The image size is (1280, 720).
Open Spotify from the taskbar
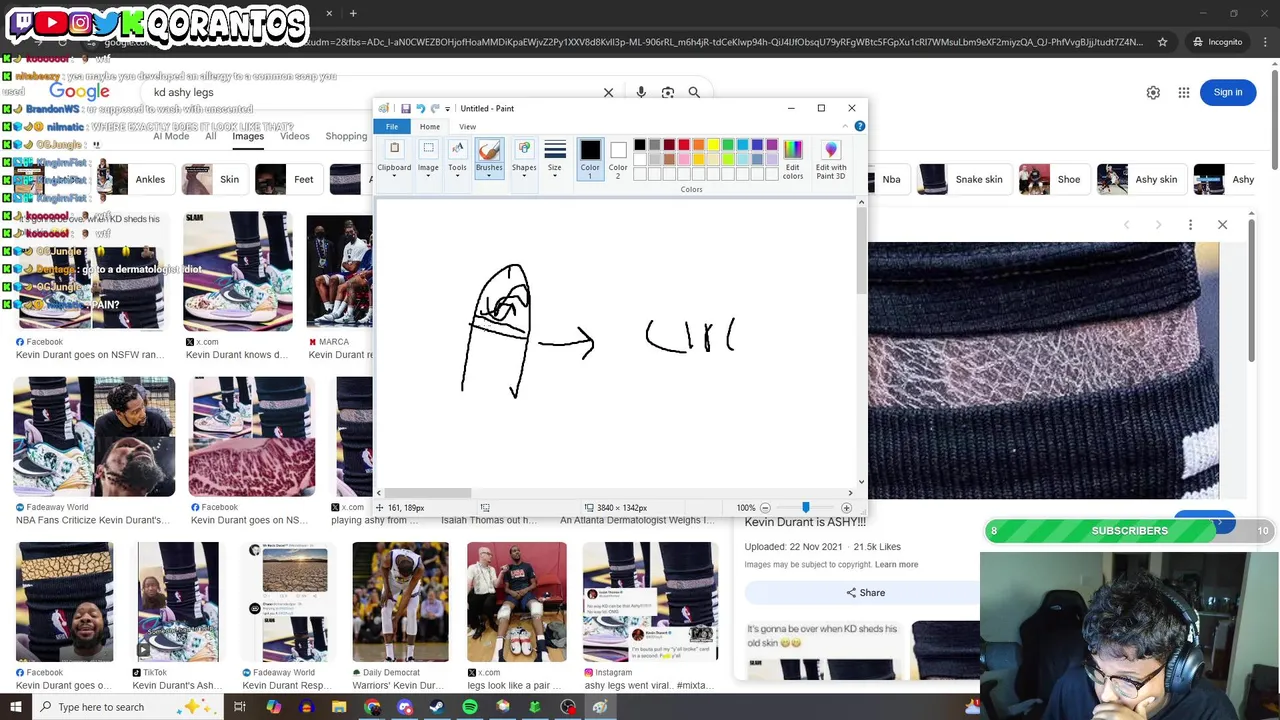pos(470,707)
